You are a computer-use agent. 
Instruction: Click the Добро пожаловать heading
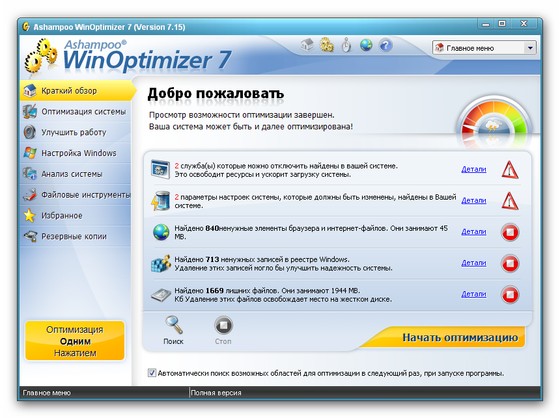pos(216,94)
